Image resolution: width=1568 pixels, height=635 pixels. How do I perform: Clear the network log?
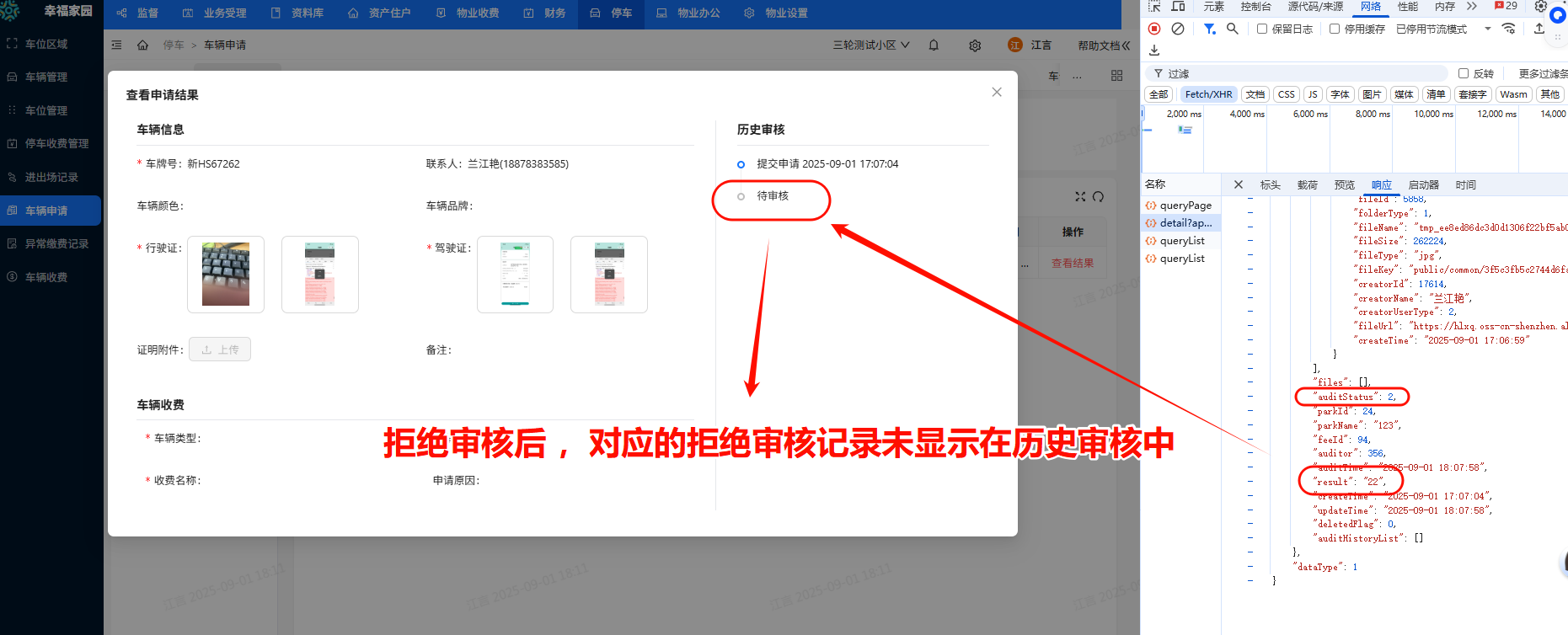click(x=1178, y=29)
